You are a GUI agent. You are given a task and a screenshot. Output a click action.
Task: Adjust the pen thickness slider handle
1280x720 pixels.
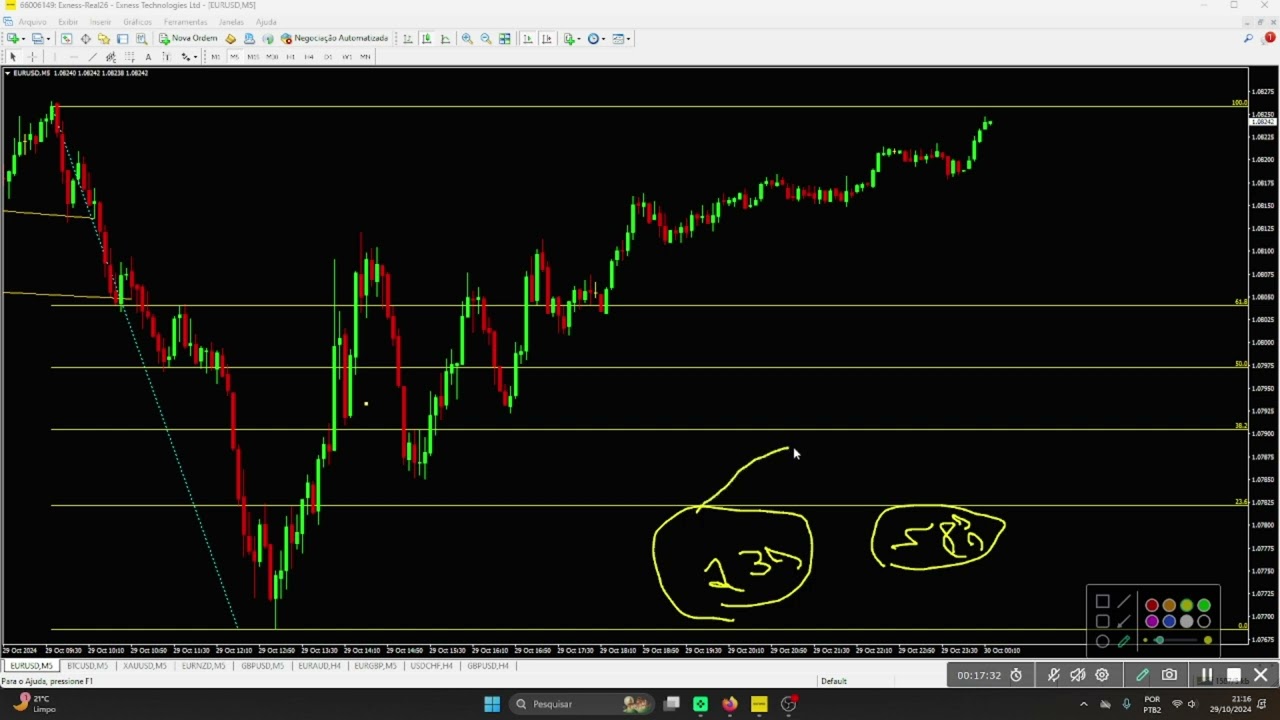(x=1160, y=640)
